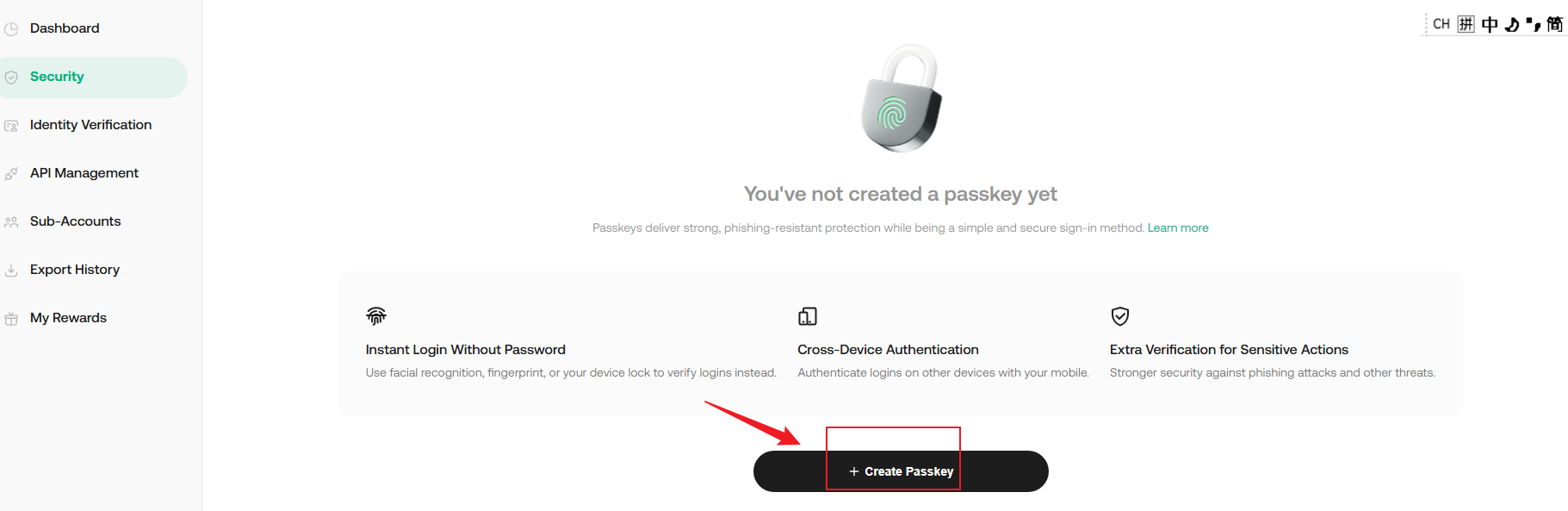Click the Cross-Device Authentication devices icon

click(x=808, y=316)
